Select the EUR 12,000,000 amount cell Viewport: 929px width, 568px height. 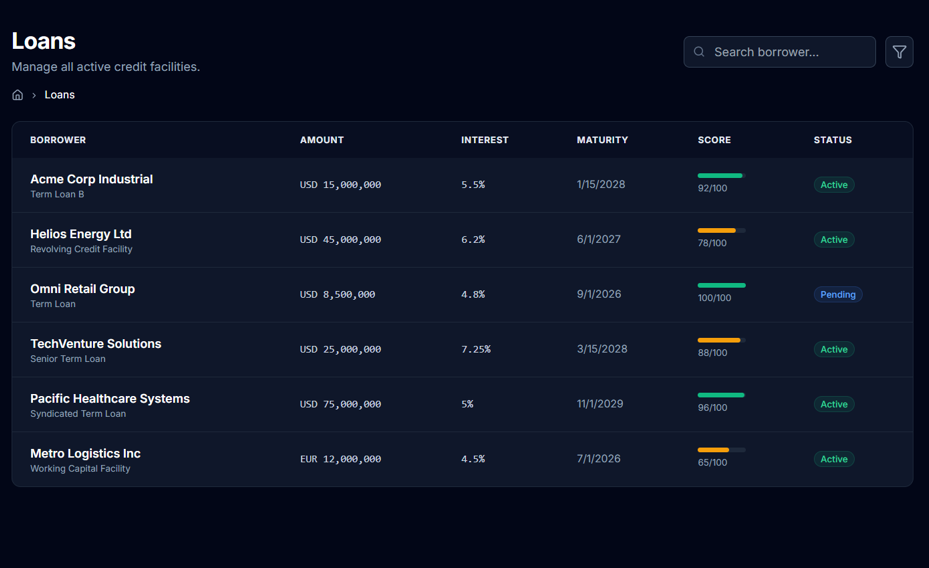click(x=340, y=459)
